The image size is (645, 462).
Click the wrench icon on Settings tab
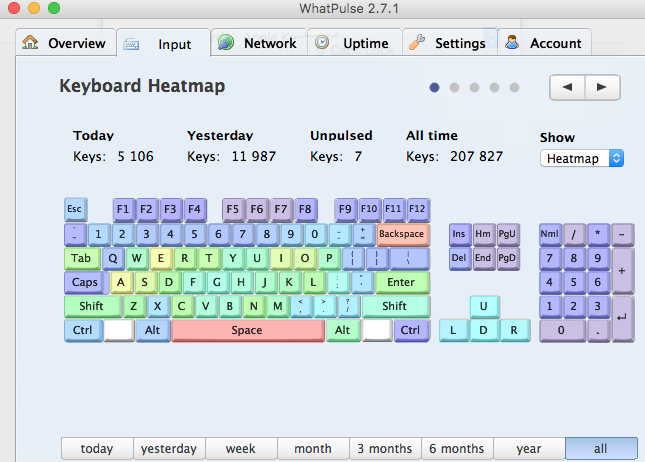tap(417, 42)
